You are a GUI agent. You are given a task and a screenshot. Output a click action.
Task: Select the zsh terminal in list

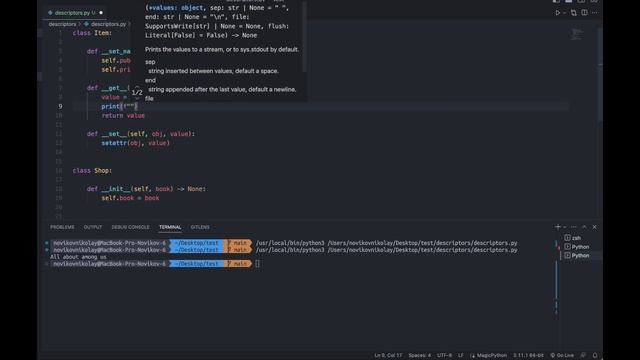point(577,238)
